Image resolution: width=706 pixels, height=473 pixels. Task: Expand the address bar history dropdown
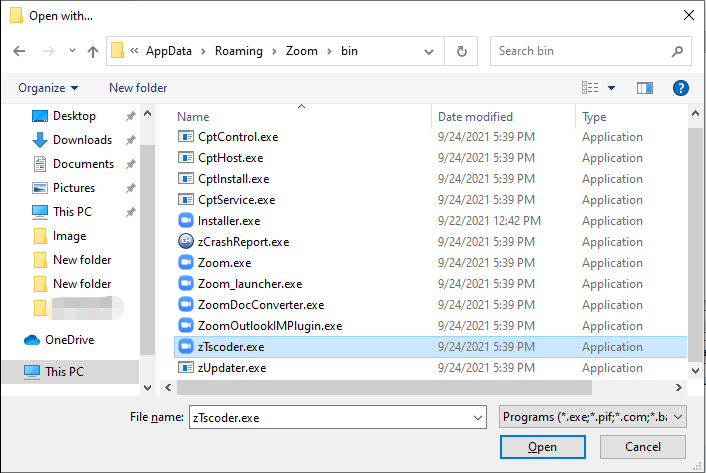pos(429,51)
